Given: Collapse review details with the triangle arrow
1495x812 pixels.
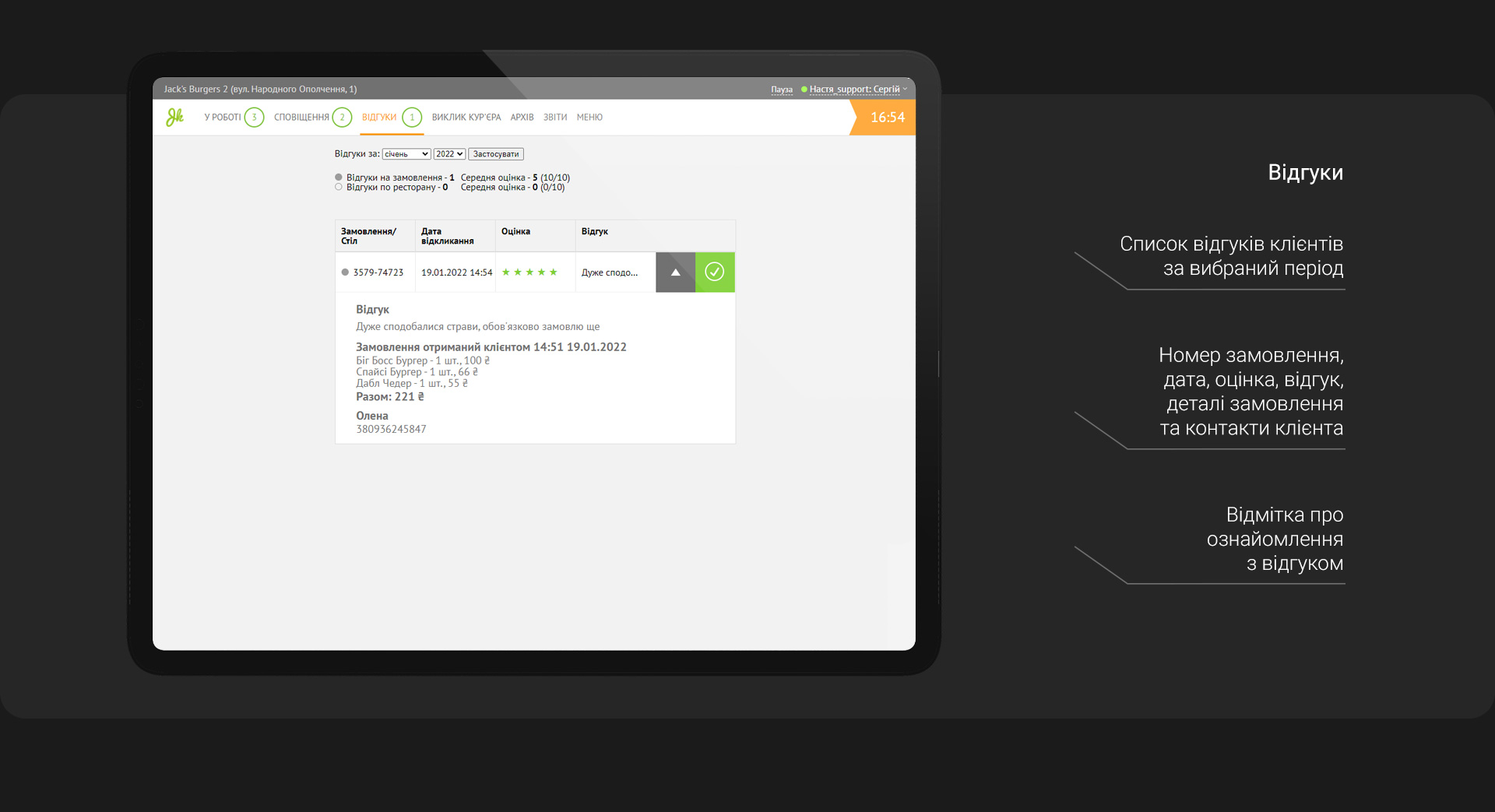Looking at the screenshot, I should [x=675, y=272].
